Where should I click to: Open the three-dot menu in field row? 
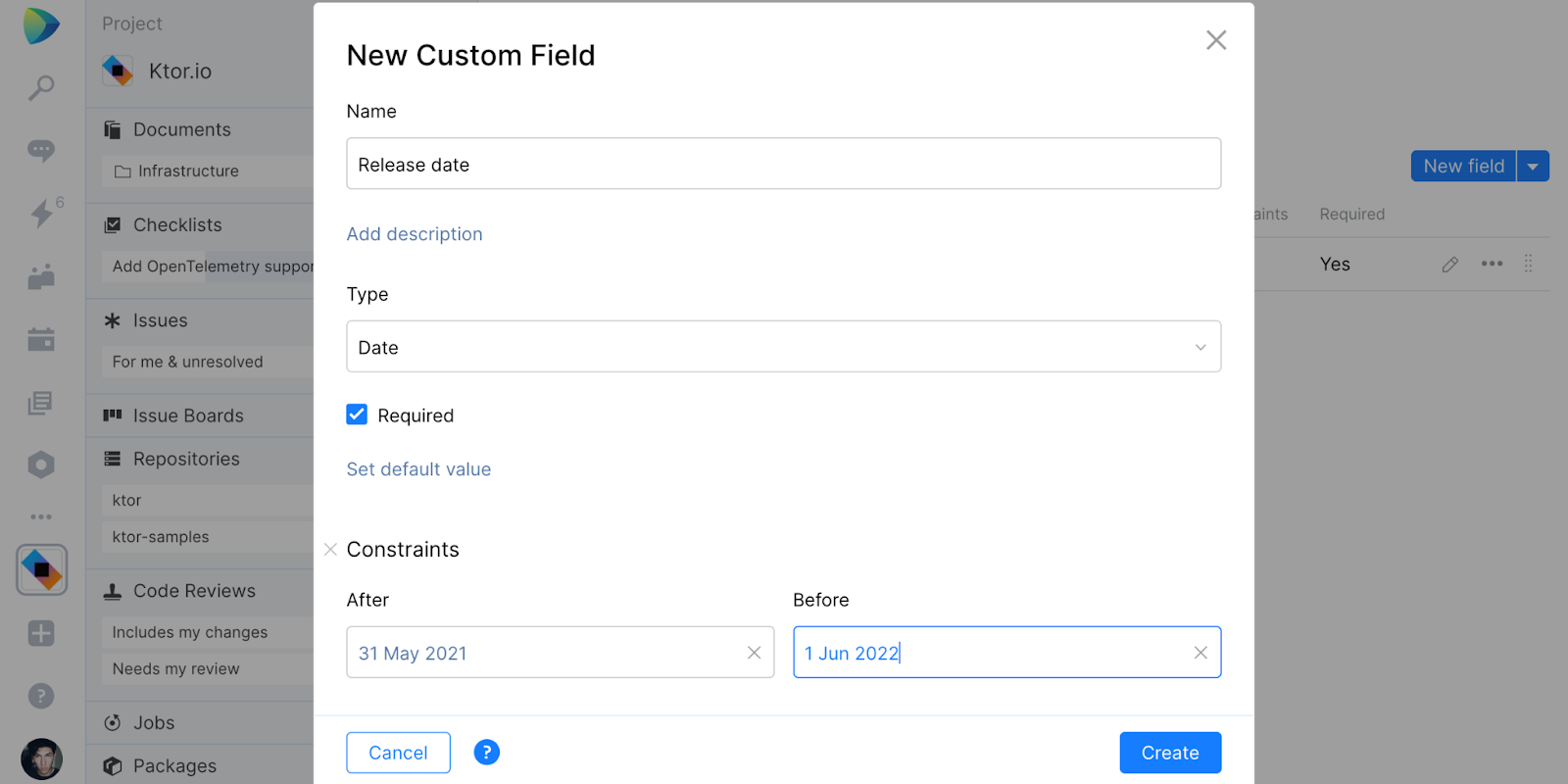(x=1492, y=264)
